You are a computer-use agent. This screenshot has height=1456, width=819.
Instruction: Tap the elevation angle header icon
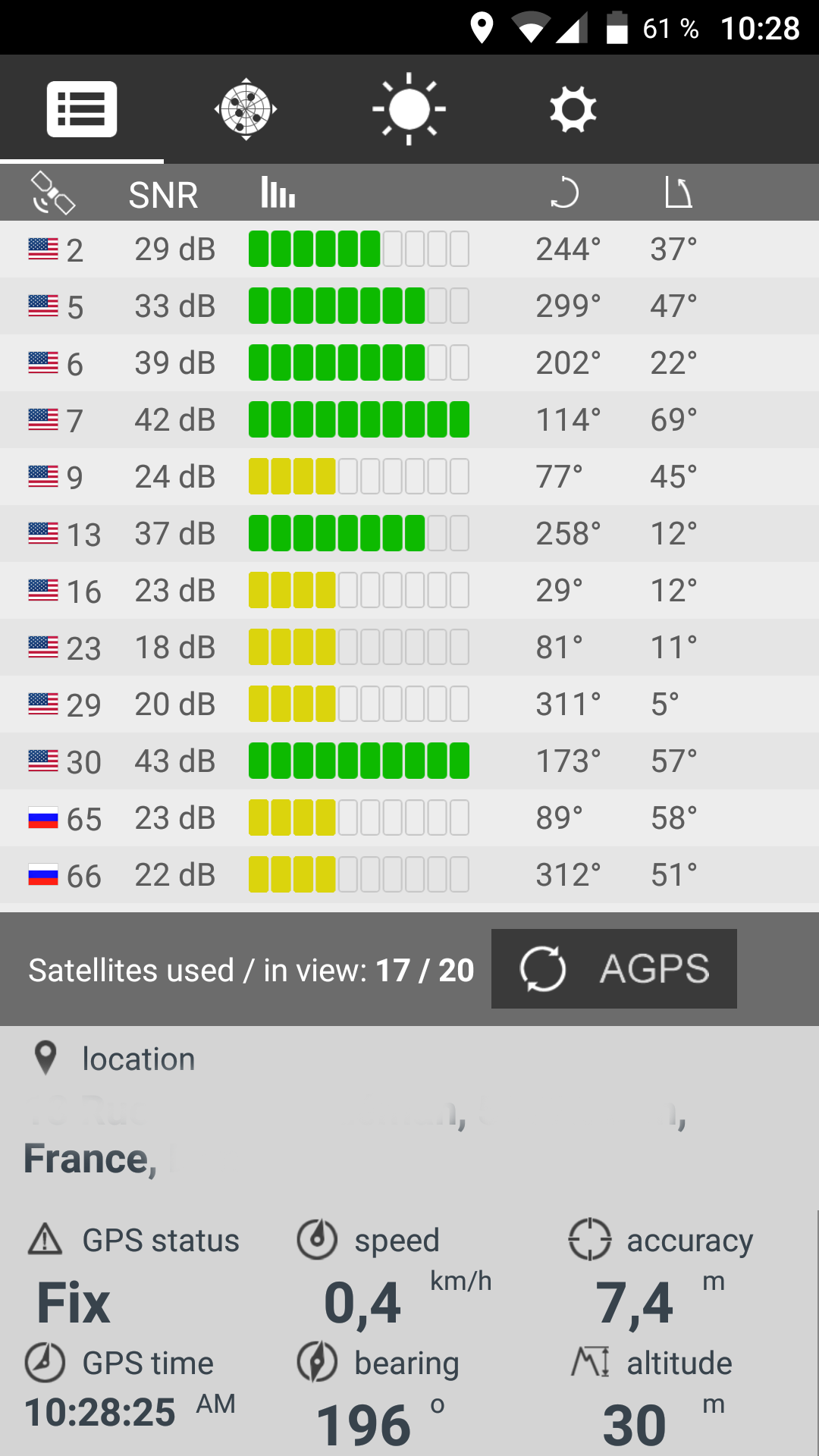click(x=677, y=193)
